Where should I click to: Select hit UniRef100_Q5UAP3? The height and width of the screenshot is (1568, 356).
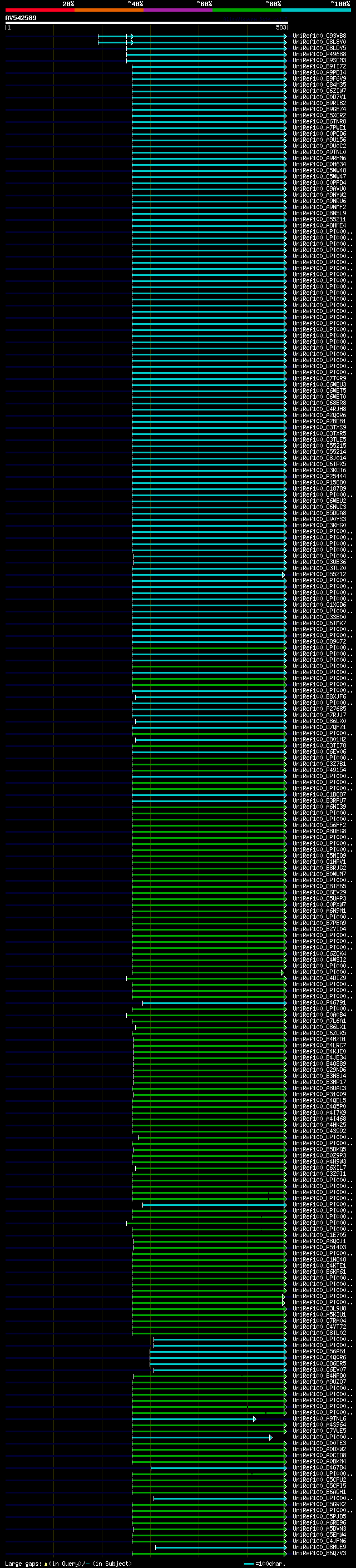(319, 898)
